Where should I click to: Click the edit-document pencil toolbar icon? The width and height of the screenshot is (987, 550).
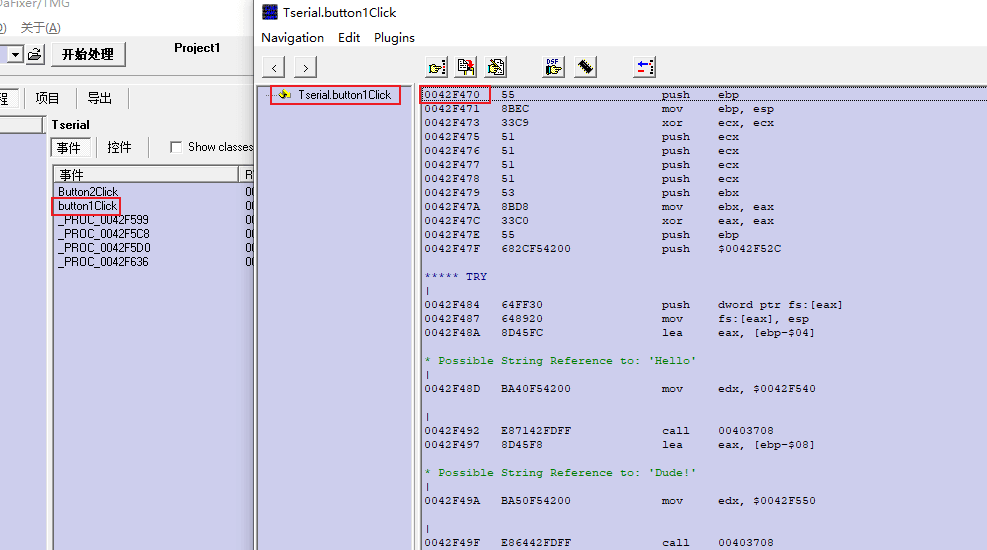coord(496,67)
